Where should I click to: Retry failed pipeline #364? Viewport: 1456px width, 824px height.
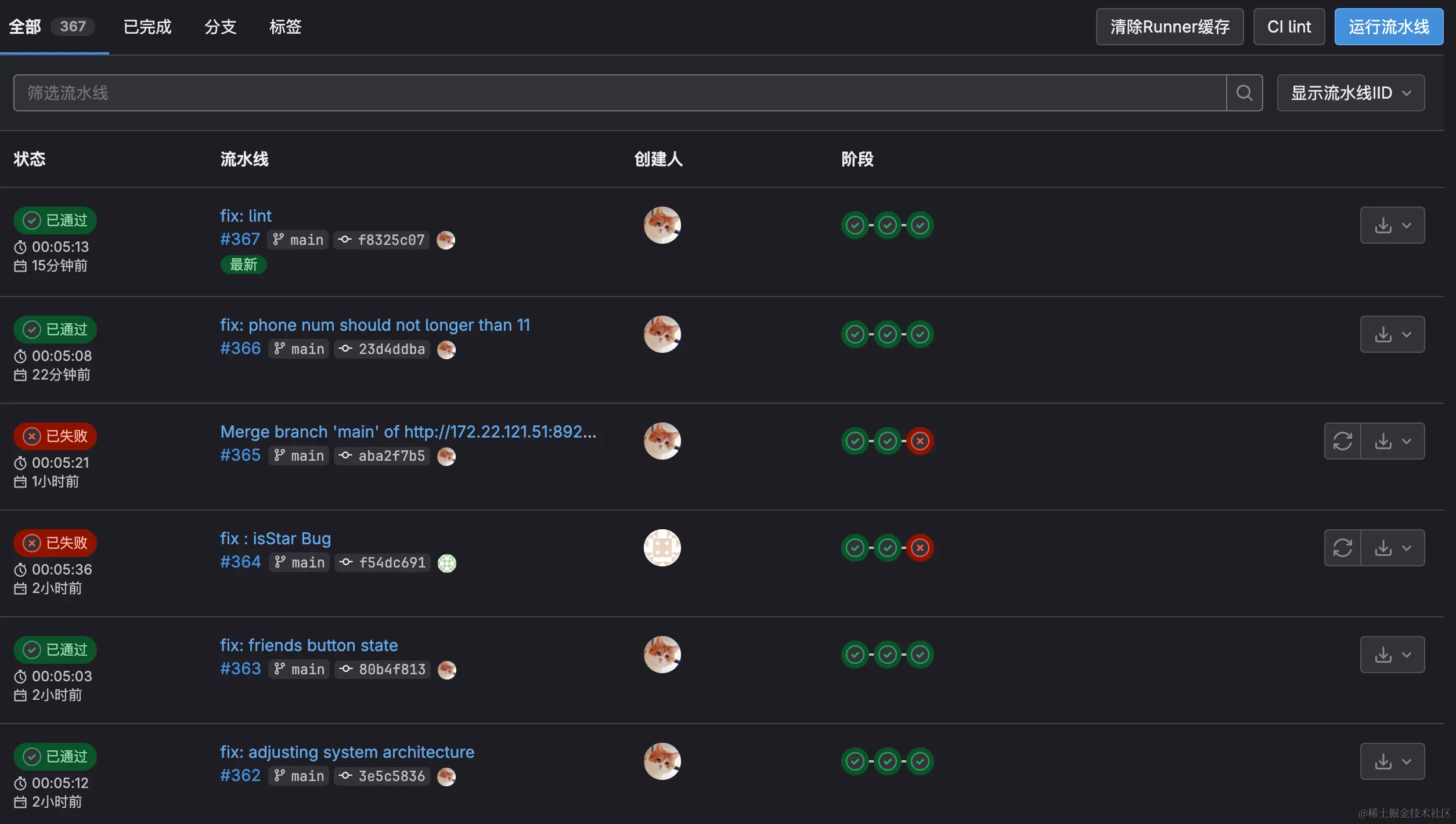(x=1342, y=548)
